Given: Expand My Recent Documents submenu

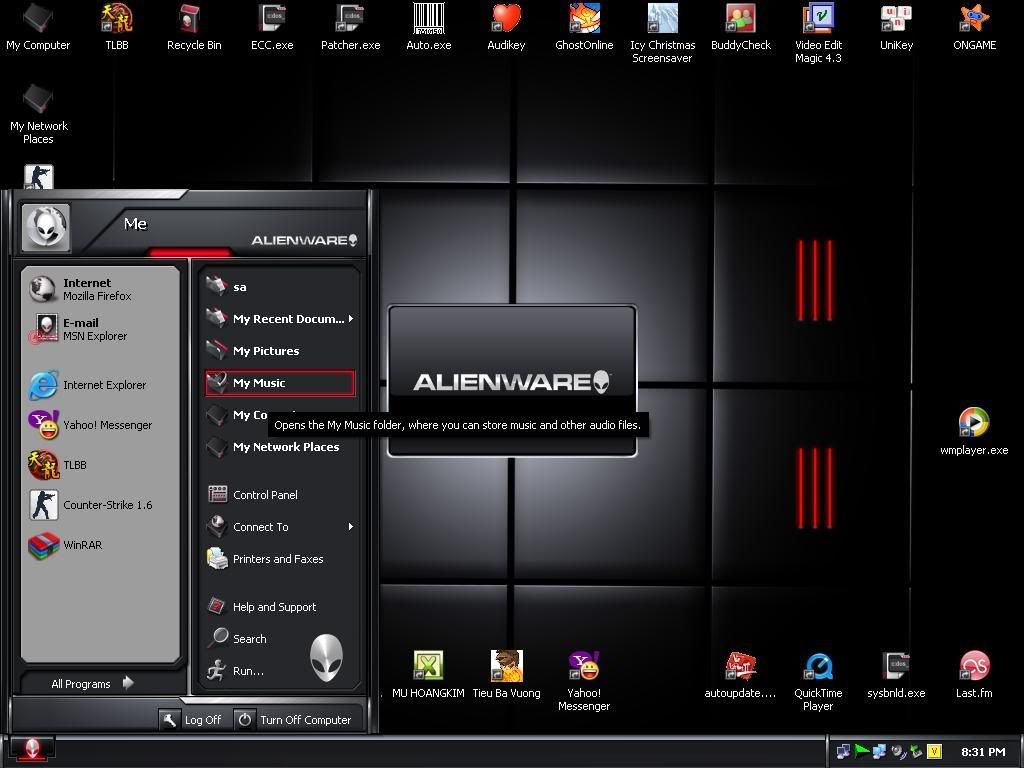Looking at the screenshot, I should (x=280, y=319).
